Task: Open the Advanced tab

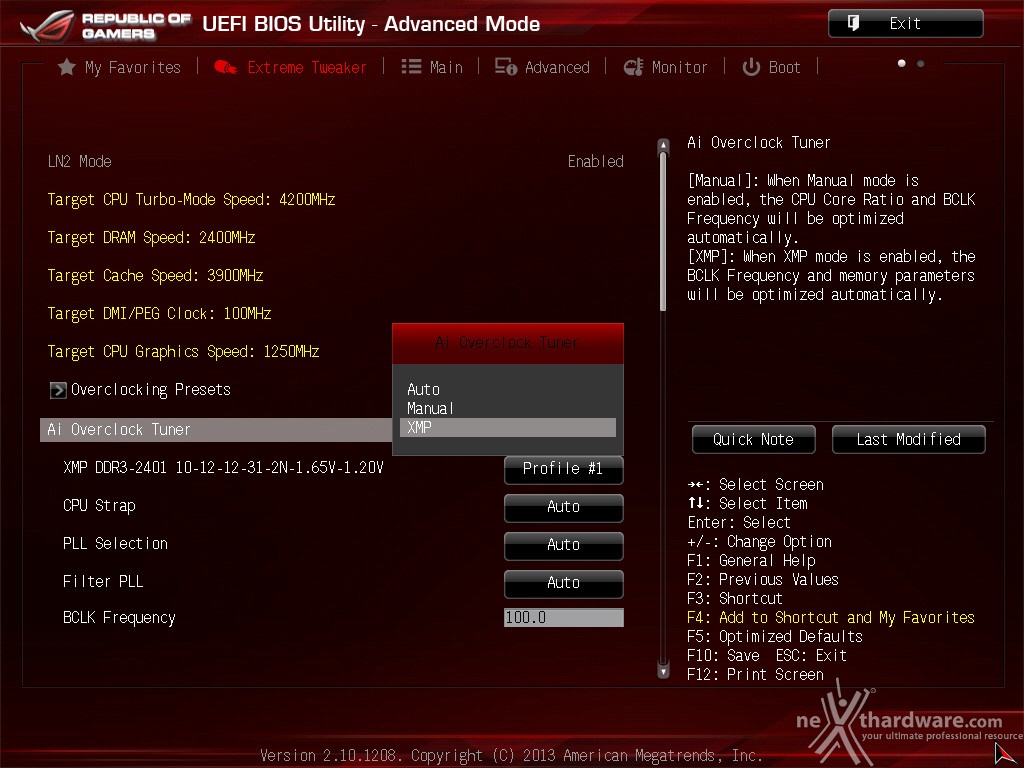Action: 542,67
